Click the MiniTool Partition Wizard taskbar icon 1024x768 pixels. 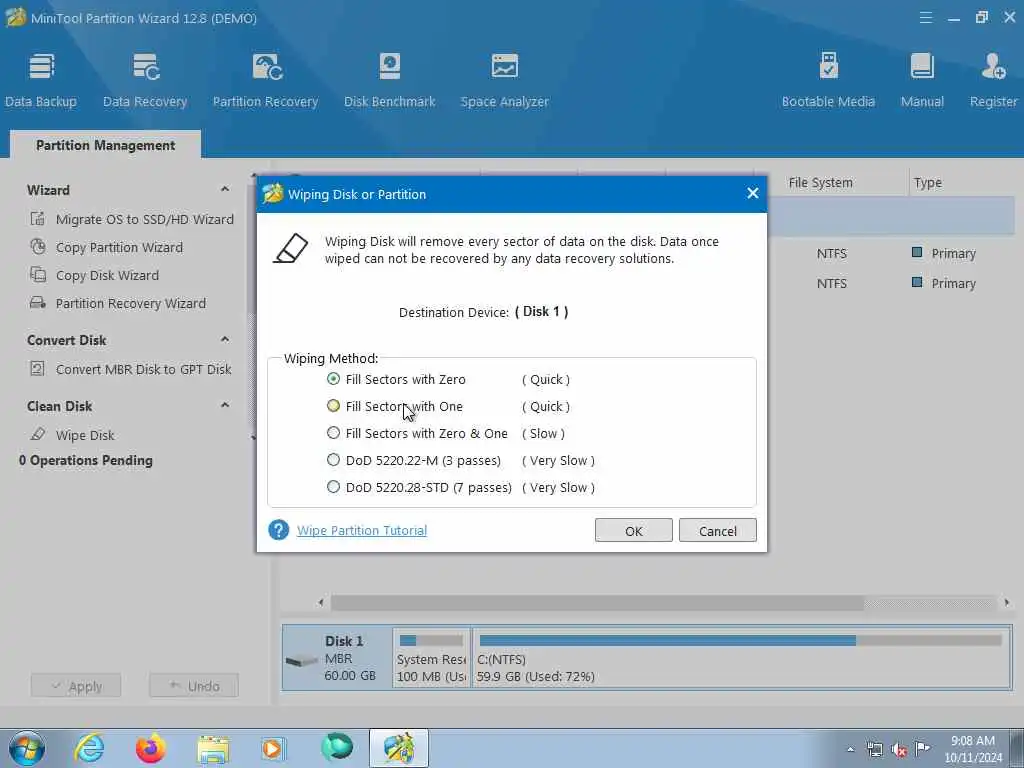tap(399, 748)
